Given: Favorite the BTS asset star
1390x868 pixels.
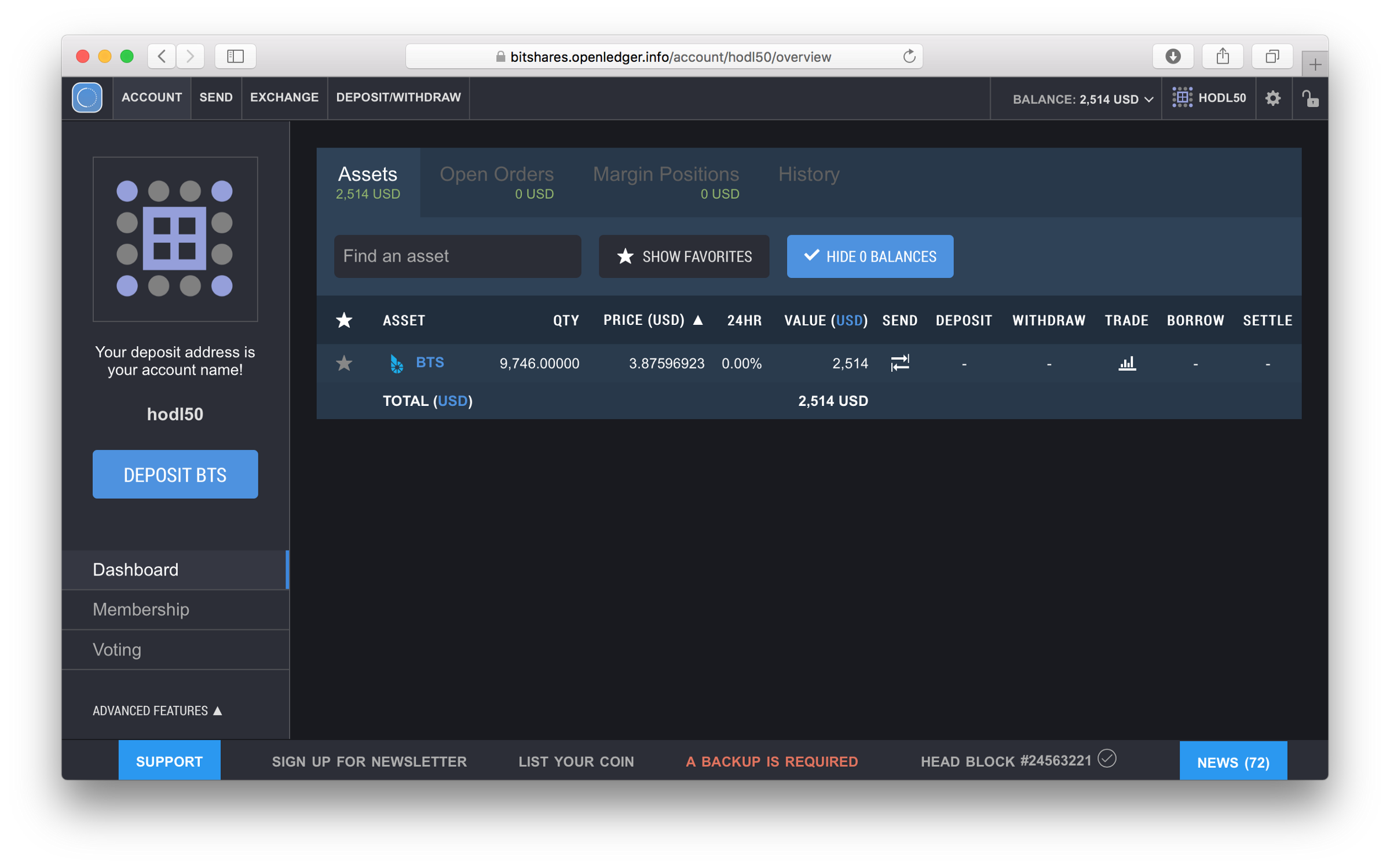Looking at the screenshot, I should (x=344, y=363).
